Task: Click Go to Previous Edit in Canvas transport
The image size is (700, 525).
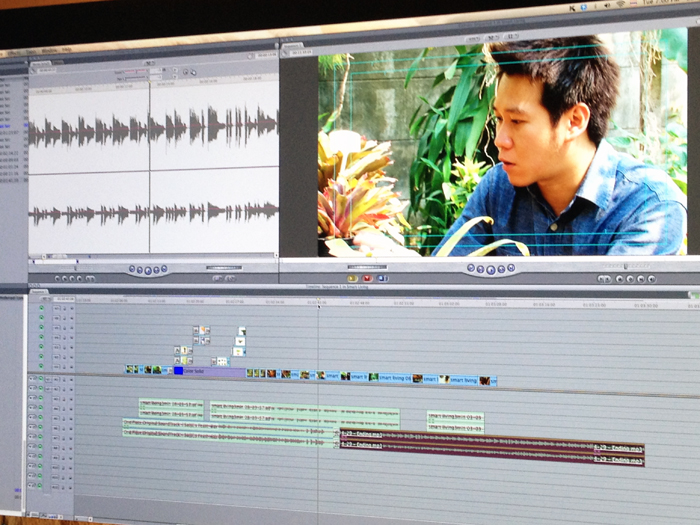Action: pos(471,268)
